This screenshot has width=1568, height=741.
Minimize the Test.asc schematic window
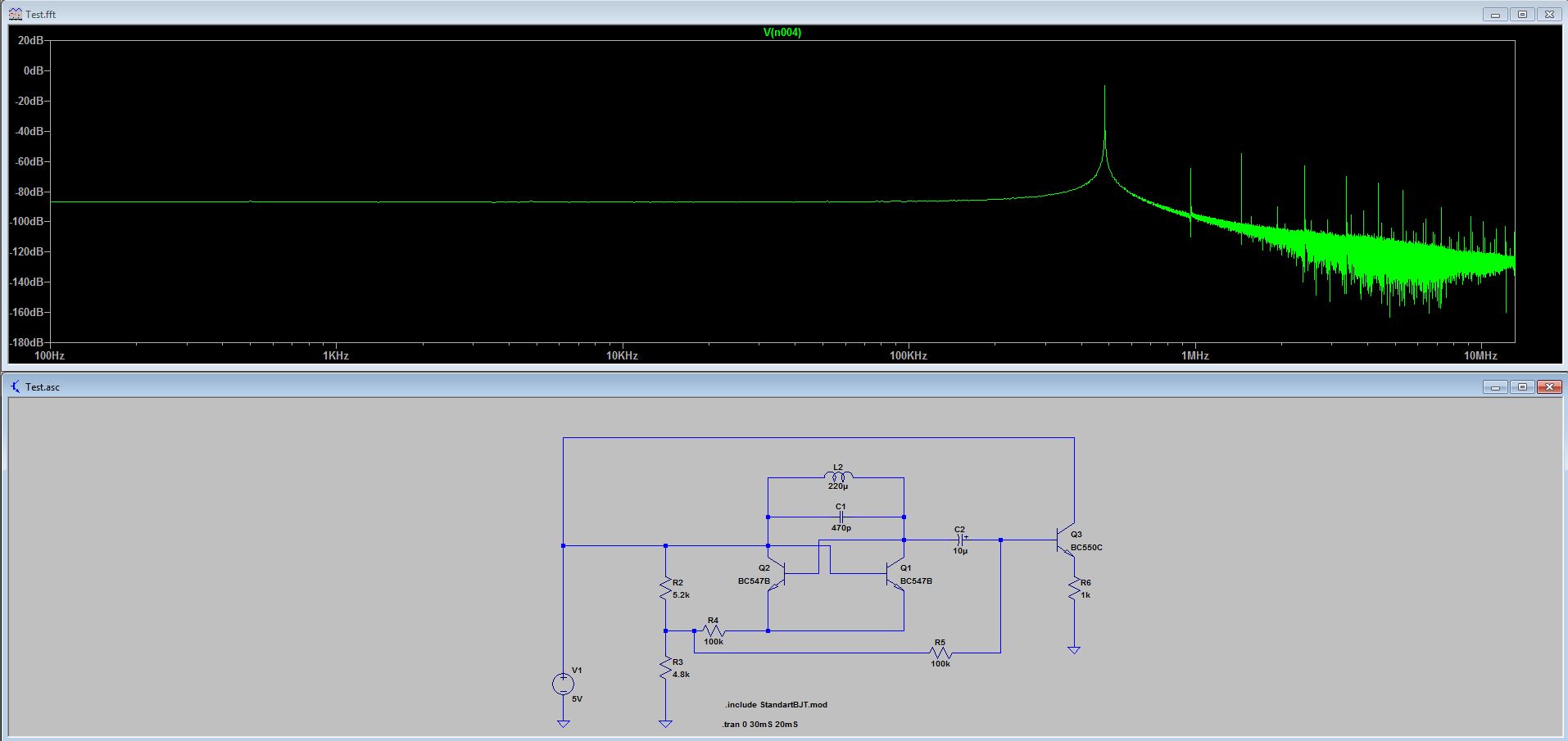click(1495, 386)
